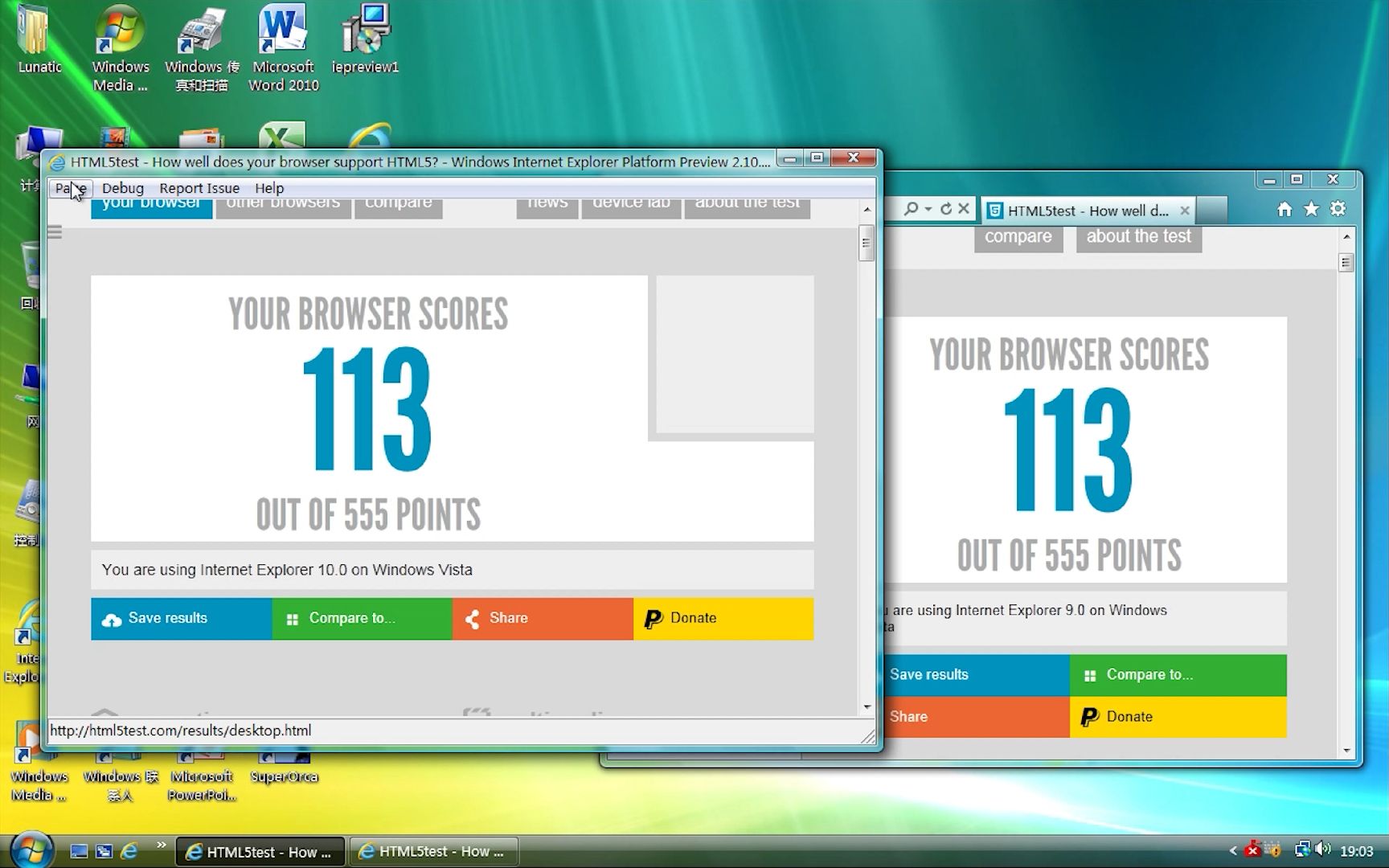Expand the Quick Launch overflow chevron
The image size is (1389, 868).
tap(161, 845)
